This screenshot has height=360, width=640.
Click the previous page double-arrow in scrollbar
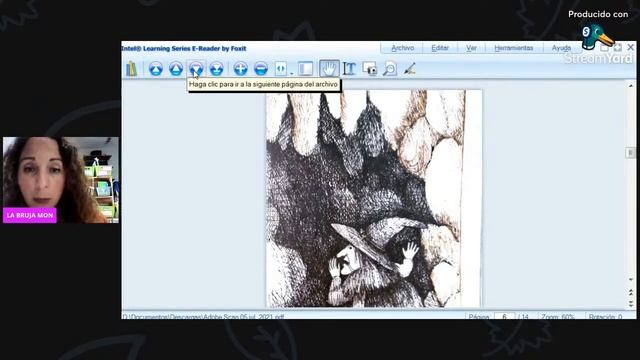pyautogui.click(x=631, y=292)
